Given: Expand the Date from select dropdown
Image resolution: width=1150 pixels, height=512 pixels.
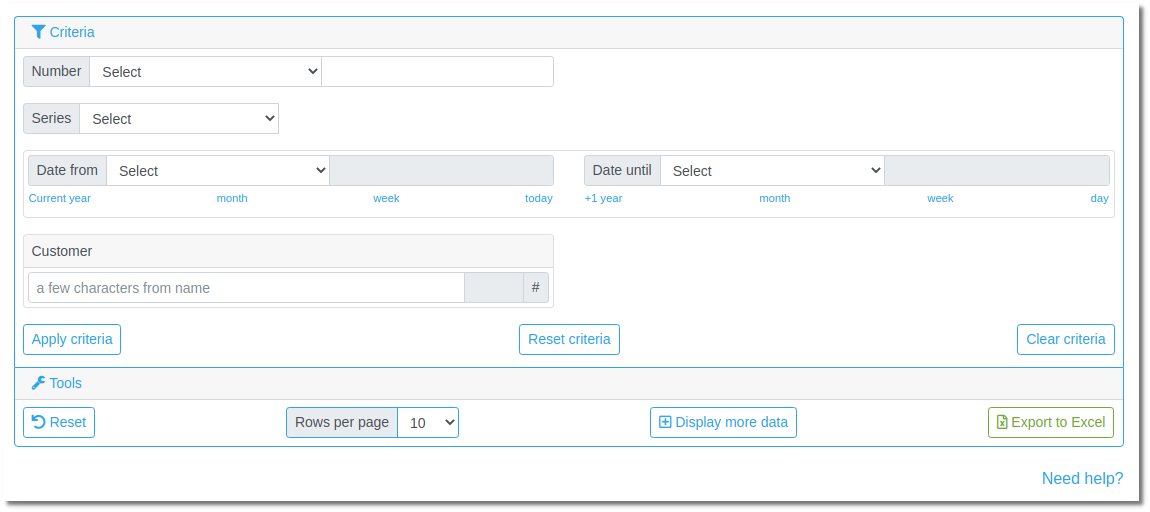Looking at the screenshot, I should point(218,170).
